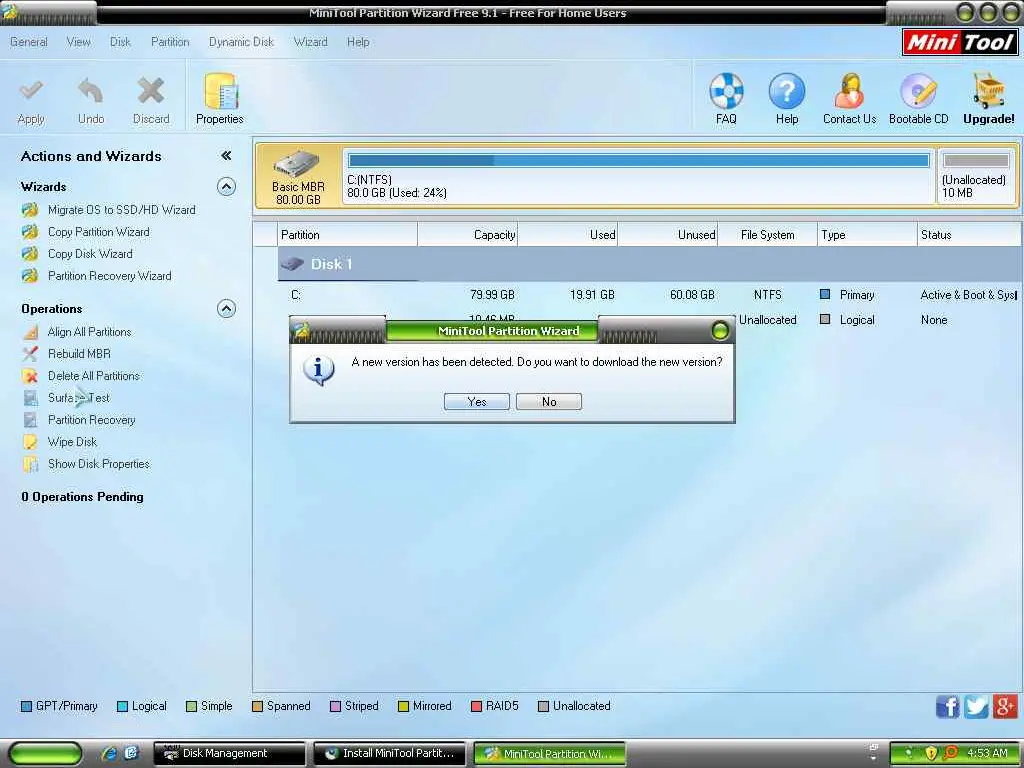Open the Facebook social icon
1024x768 pixels.
coord(948,707)
